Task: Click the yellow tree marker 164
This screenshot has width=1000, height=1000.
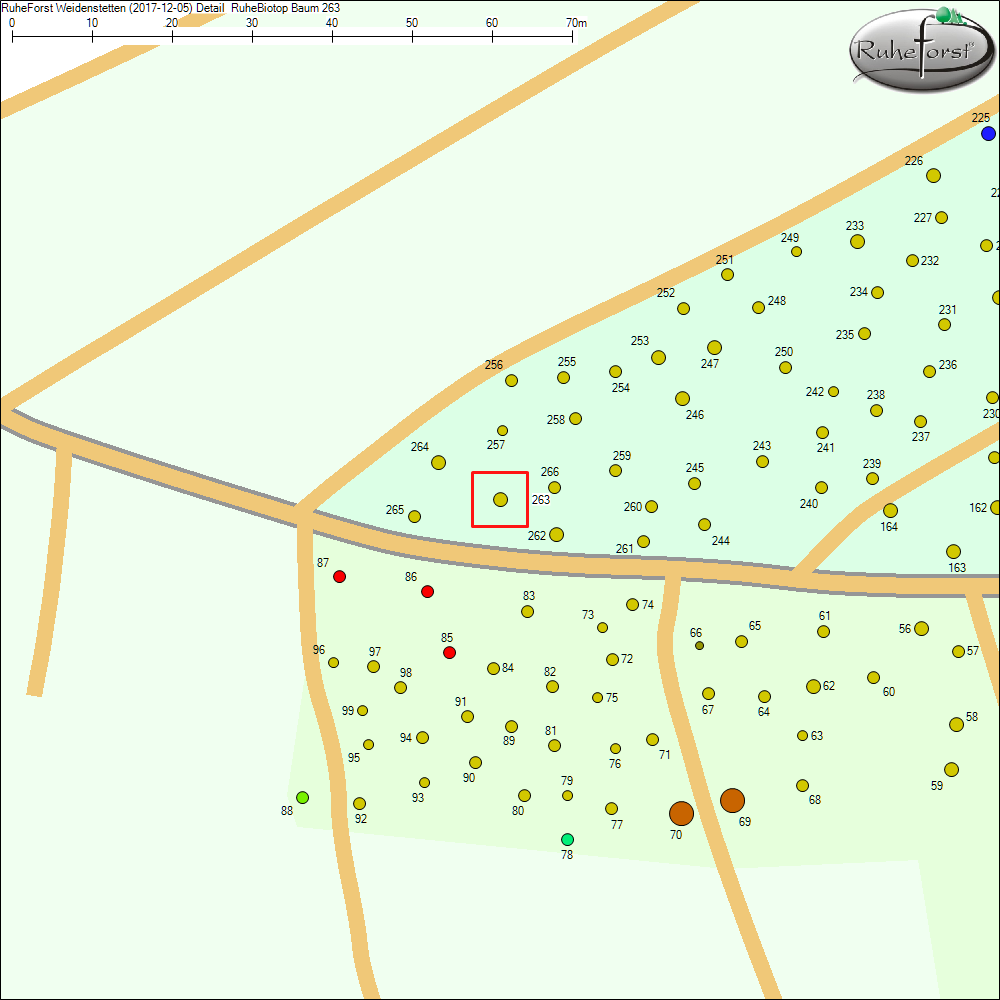Action: tap(890, 511)
